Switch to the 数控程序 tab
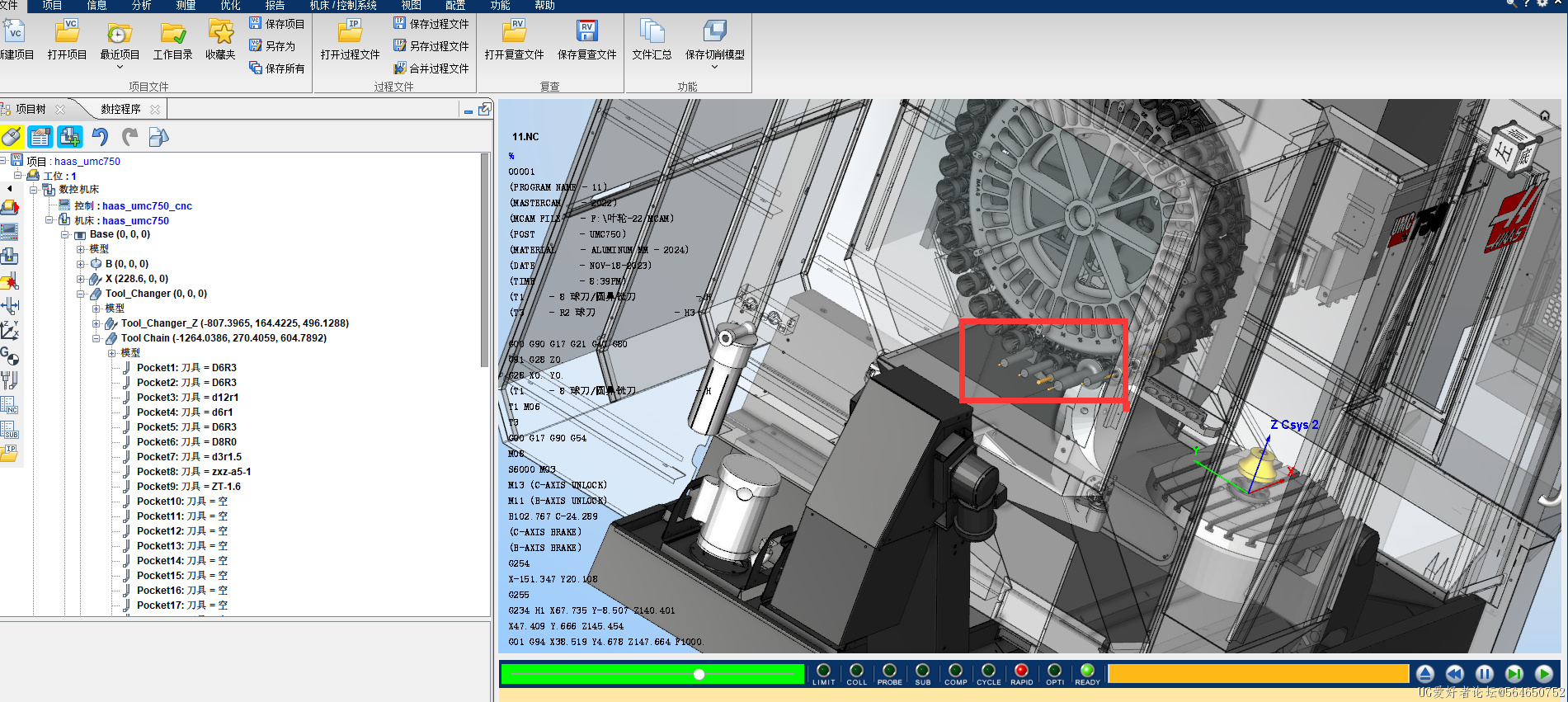 tap(120, 109)
